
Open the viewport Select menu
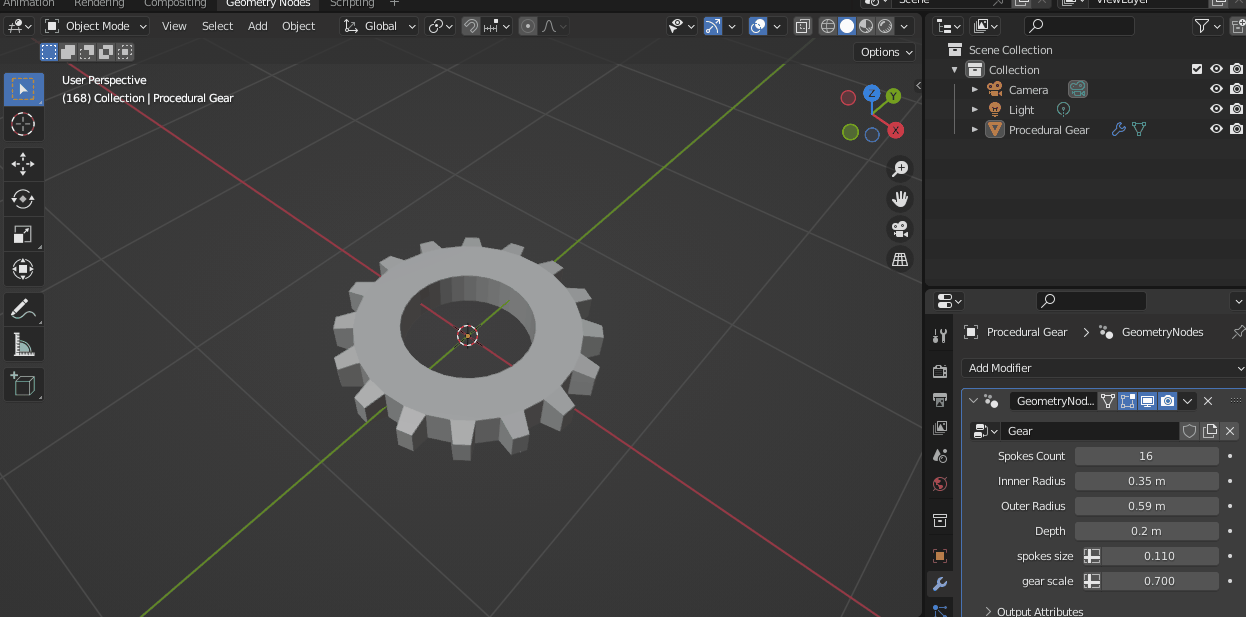pyautogui.click(x=217, y=26)
